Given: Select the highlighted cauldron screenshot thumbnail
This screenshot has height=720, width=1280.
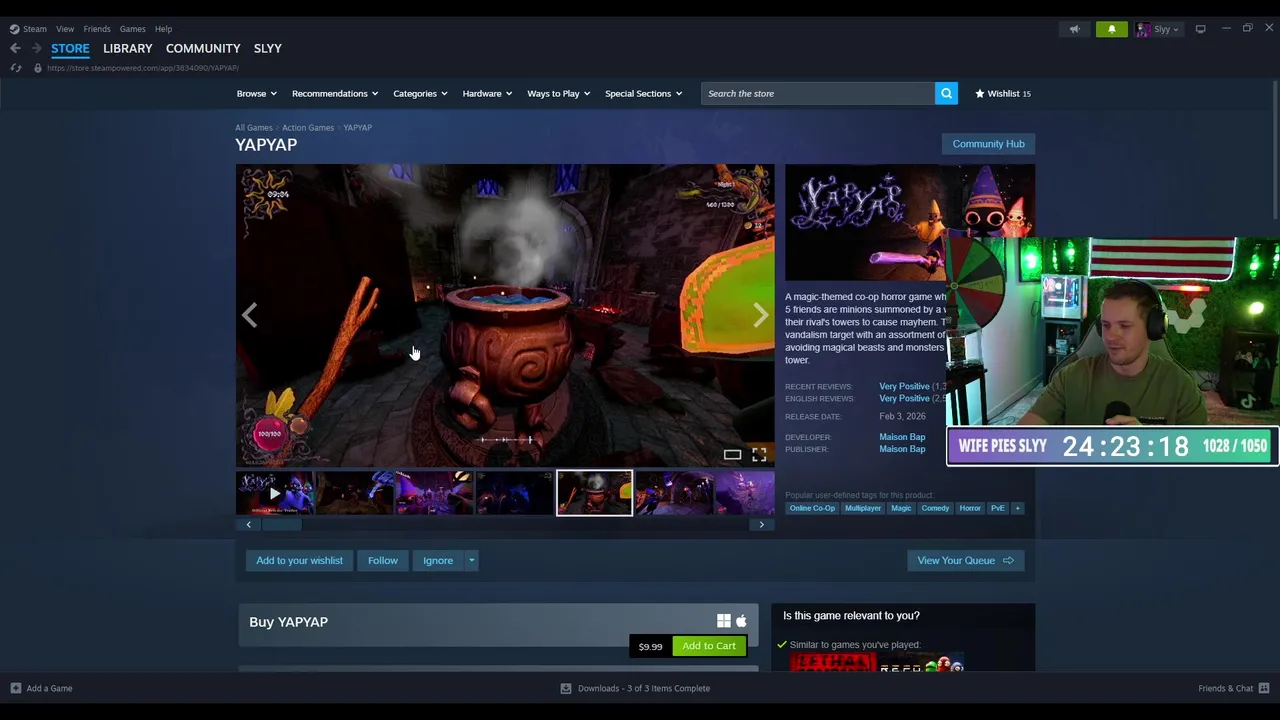Looking at the screenshot, I should 594,493.
